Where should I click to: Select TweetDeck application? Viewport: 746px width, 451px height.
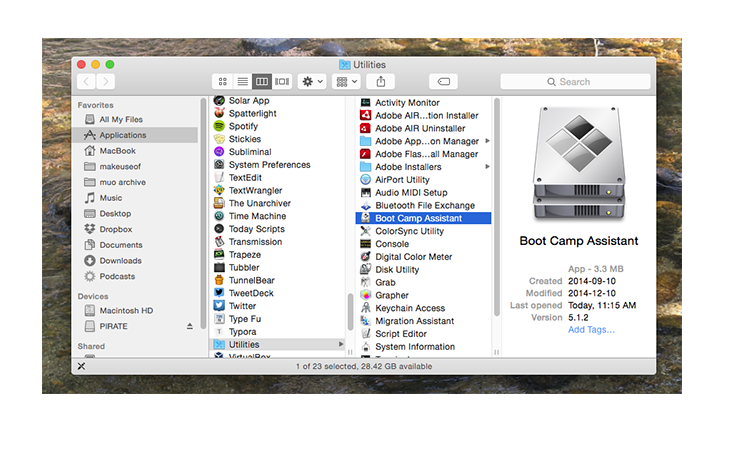[251, 293]
